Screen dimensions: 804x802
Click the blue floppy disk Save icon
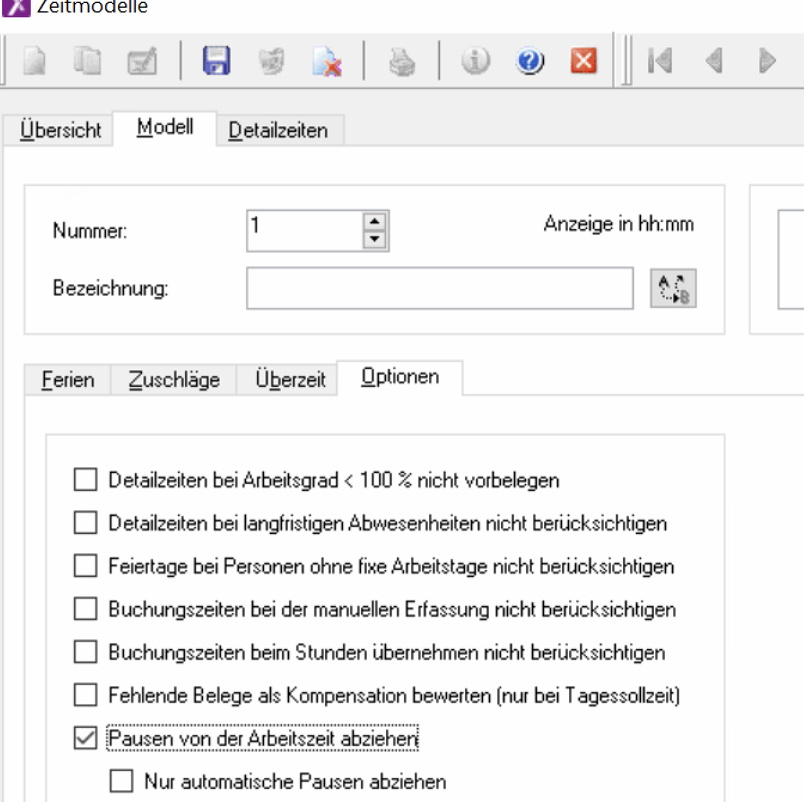pos(216,62)
